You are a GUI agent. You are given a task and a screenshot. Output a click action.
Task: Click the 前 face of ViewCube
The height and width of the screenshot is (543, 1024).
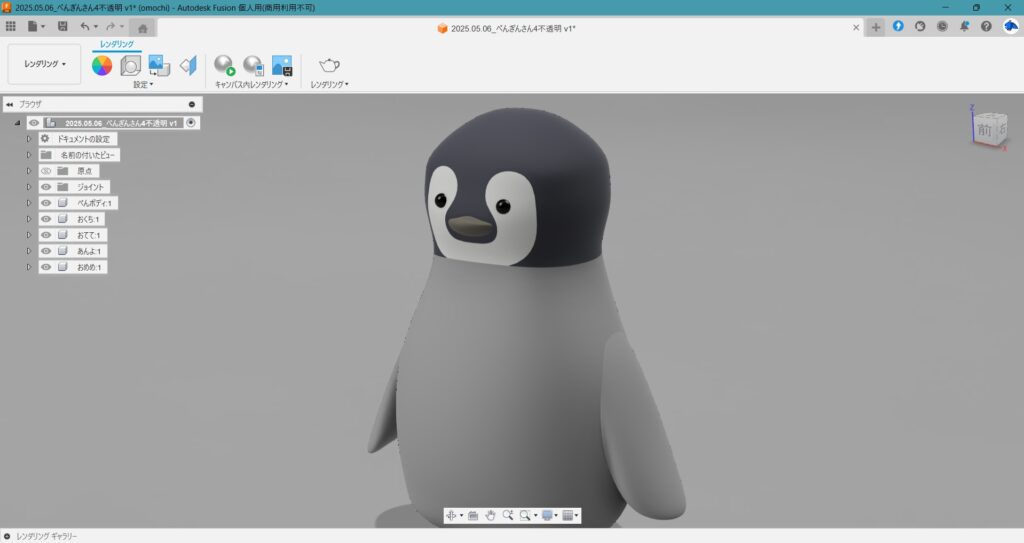pyautogui.click(x=984, y=130)
